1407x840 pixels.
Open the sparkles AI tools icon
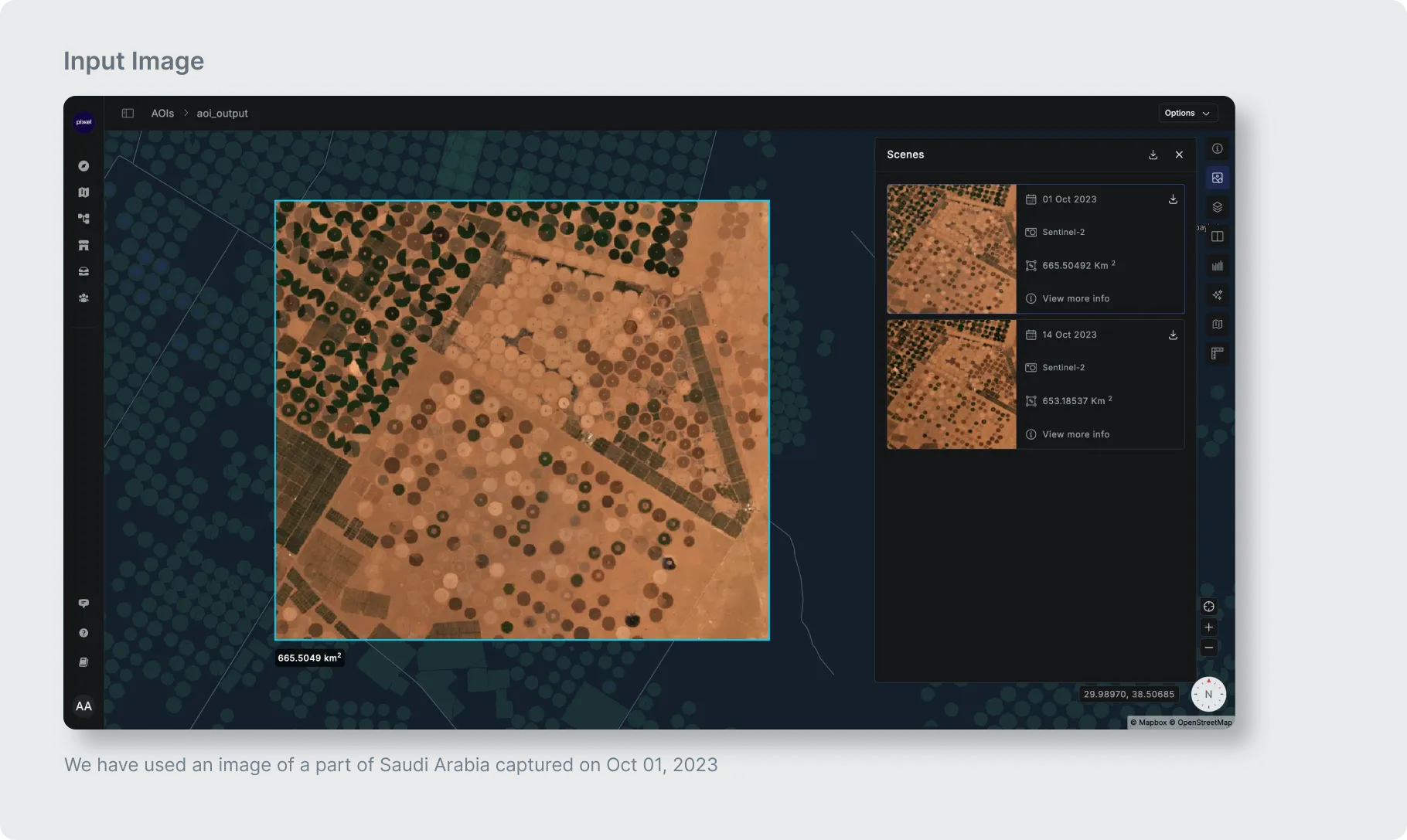pyautogui.click(x=1218, y=295)
